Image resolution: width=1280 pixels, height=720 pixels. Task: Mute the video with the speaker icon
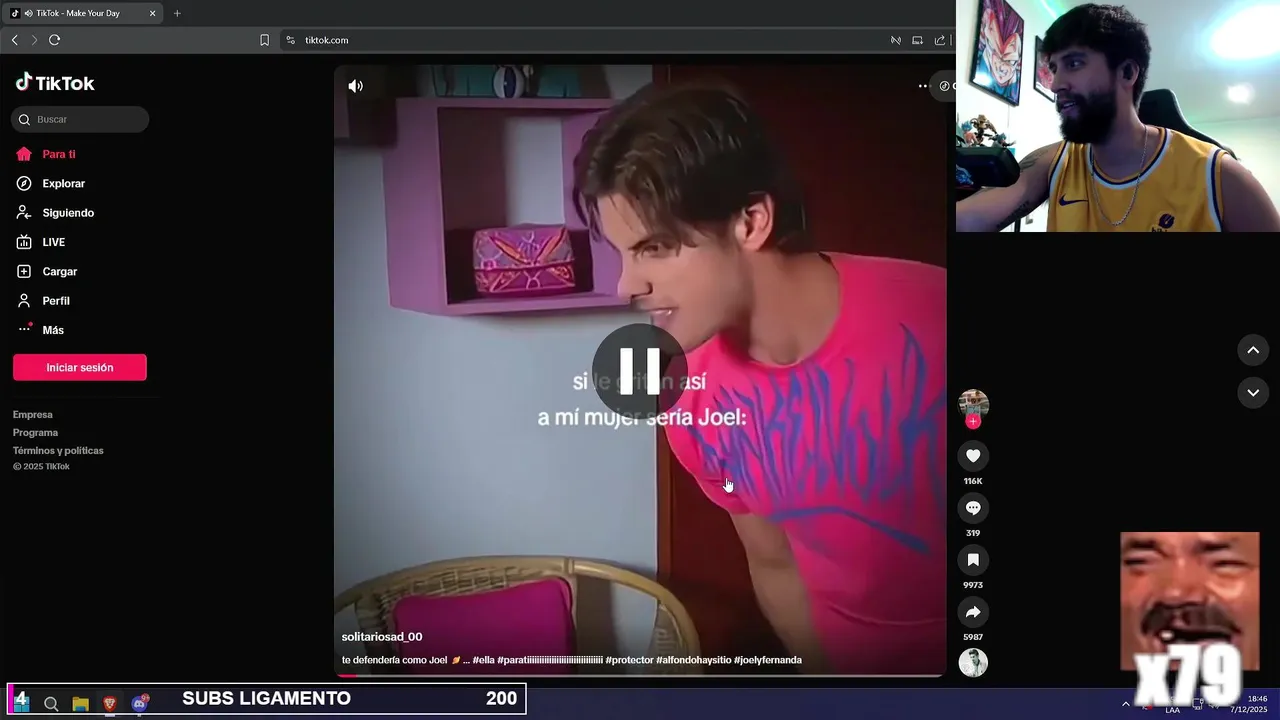pos(355,86)
